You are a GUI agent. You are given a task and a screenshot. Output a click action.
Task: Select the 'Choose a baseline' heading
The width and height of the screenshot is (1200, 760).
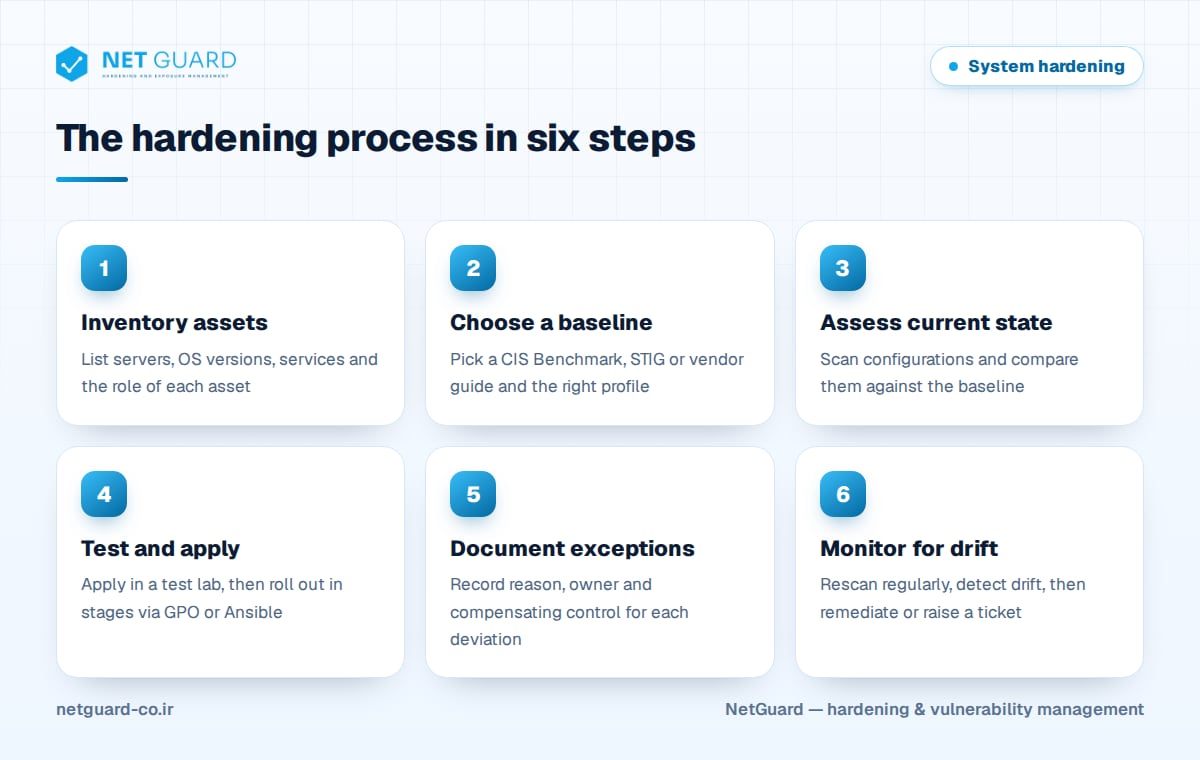pos(551,323)
